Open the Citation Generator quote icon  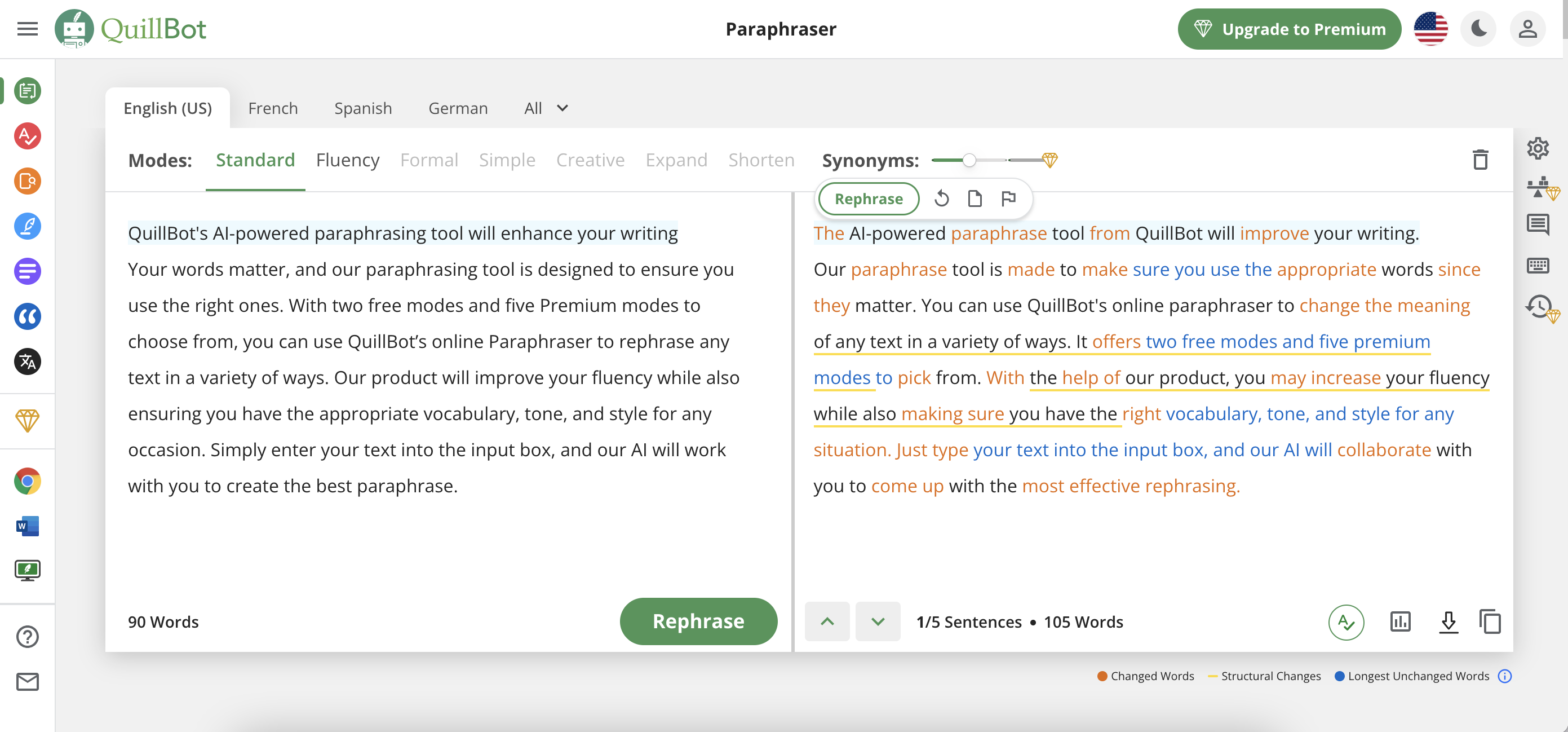click(28, 317)
